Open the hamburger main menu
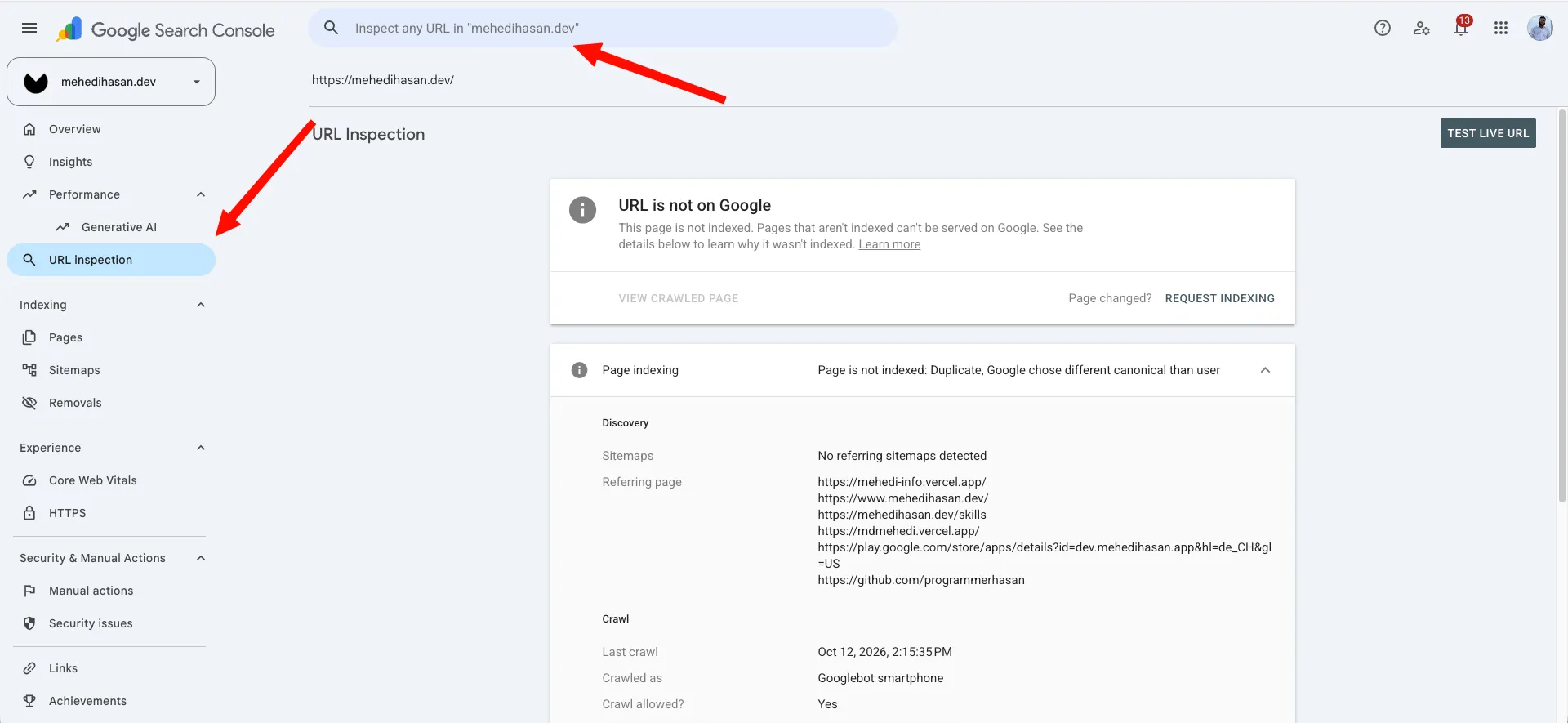Screen dimensions: 1568x723 (29, 28)
